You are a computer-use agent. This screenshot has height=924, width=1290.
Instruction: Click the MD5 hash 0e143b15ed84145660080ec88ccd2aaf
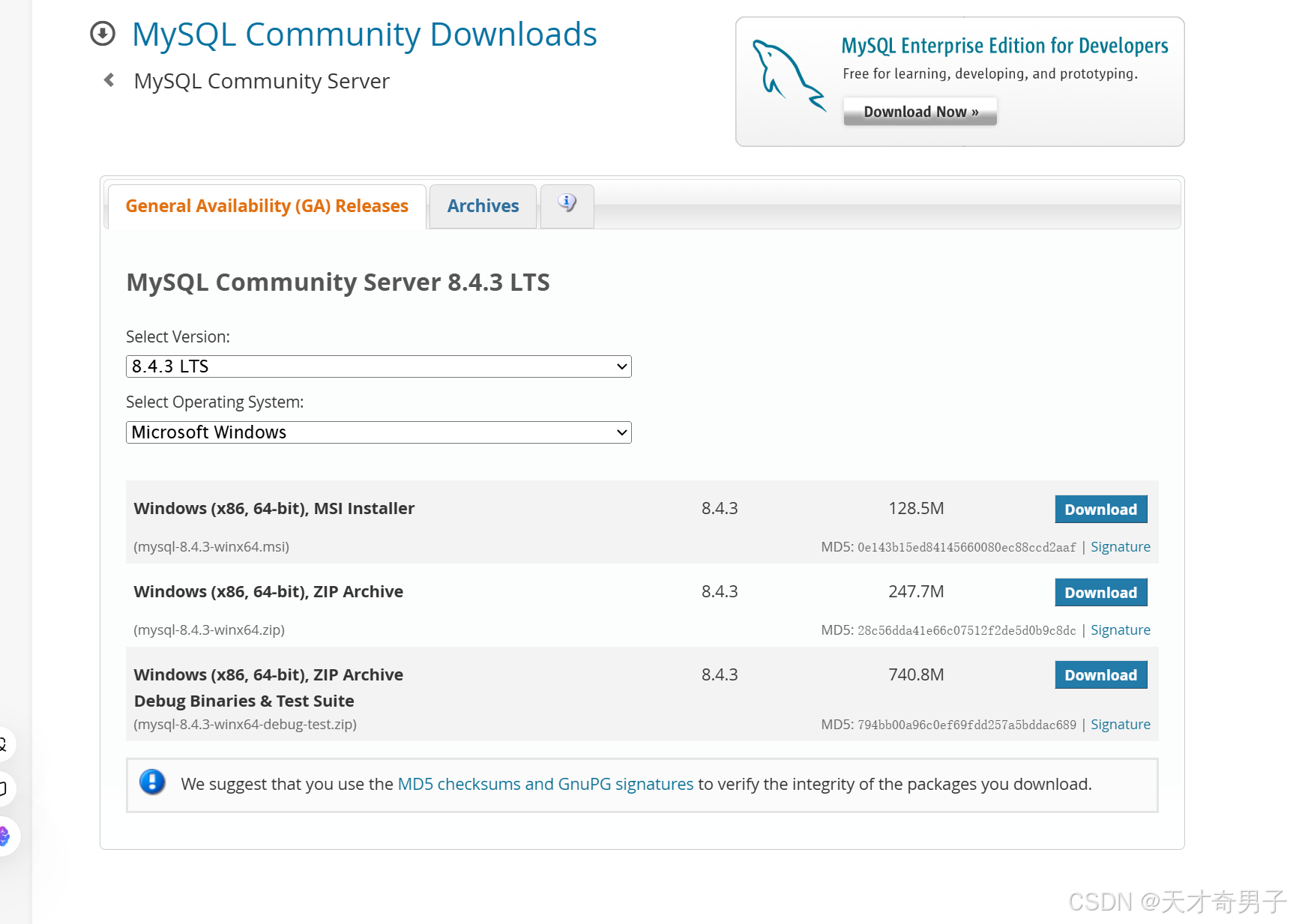point(967,548)
